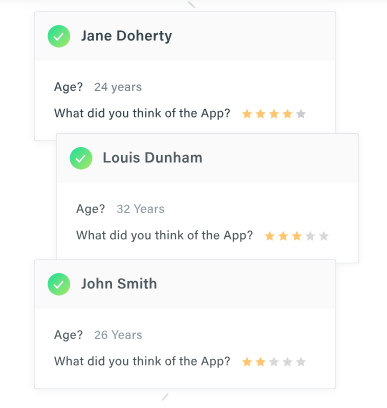Open the Jane Doherty name heading
Viewport: 387px width, 408px height.
[126, 36]
